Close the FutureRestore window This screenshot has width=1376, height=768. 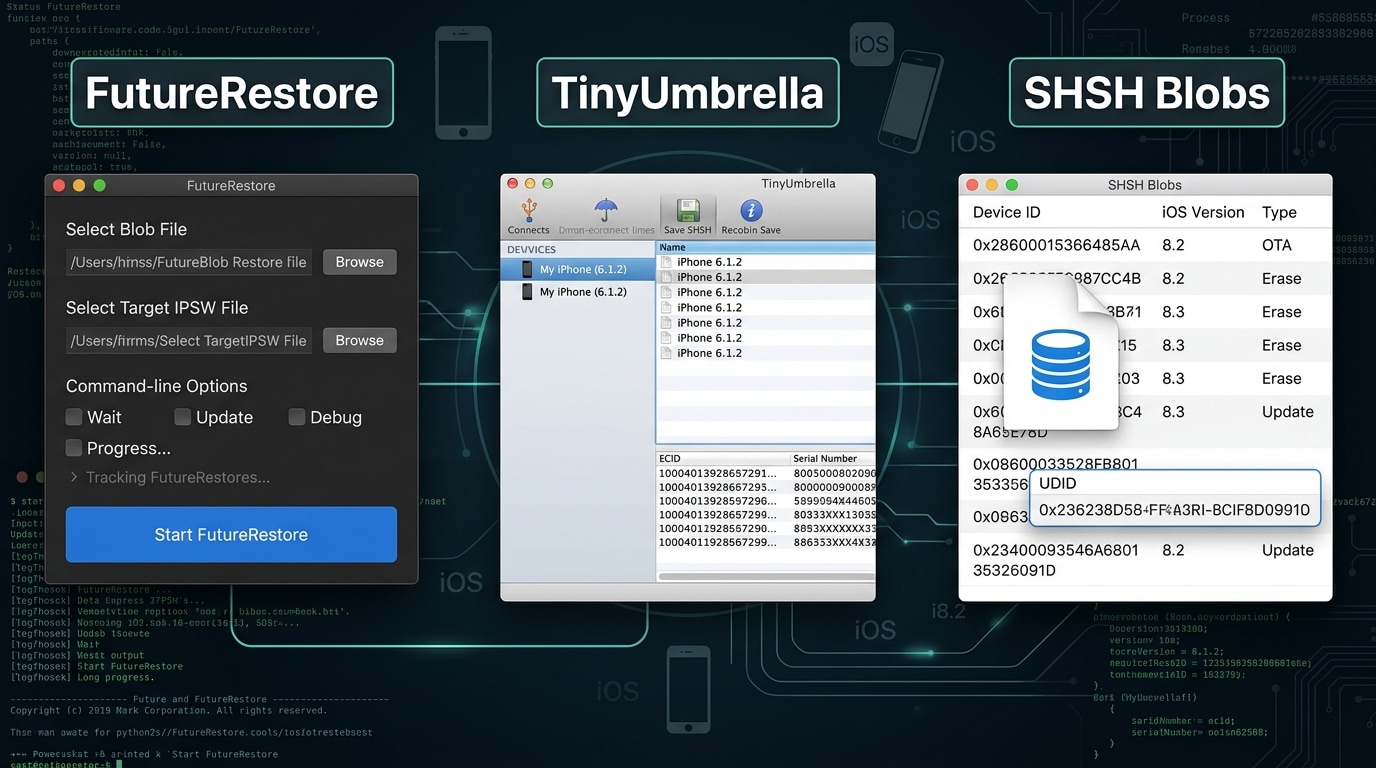pos(59,186)
